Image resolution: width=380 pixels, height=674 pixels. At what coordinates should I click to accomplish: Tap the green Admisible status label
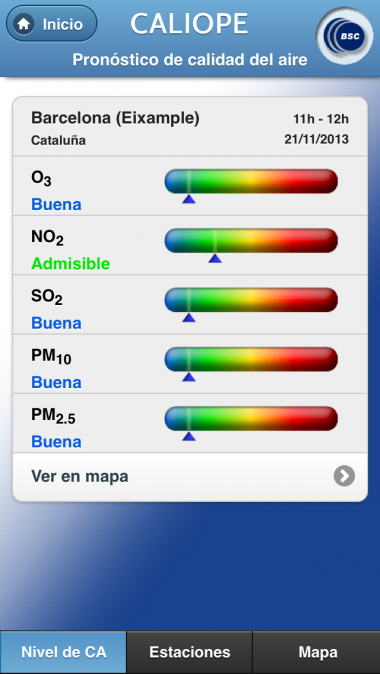70,263
